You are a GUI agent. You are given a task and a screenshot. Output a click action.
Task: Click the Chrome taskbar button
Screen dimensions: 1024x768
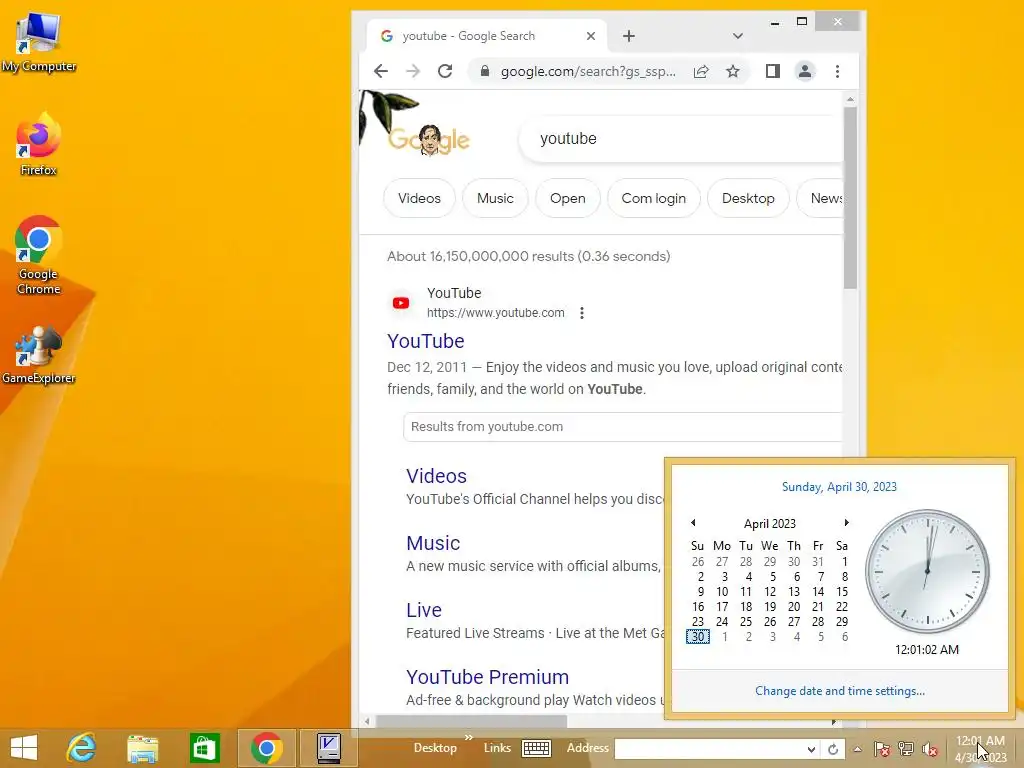coord(266,748)
